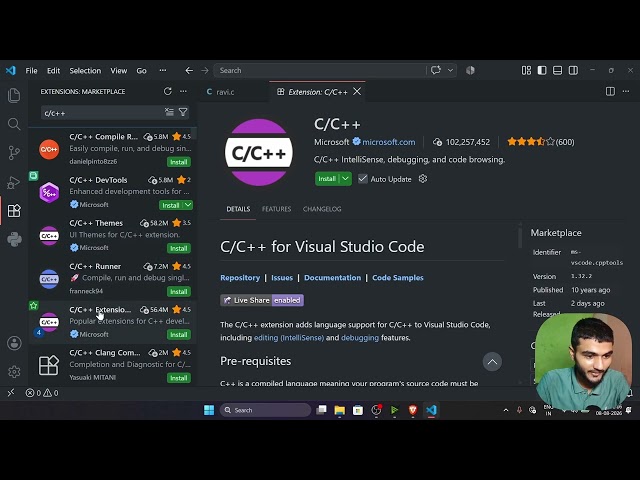This screenshot has width=640, height=480.
Task: Open the Explorer view in activity bar
Action: point(14,95)
